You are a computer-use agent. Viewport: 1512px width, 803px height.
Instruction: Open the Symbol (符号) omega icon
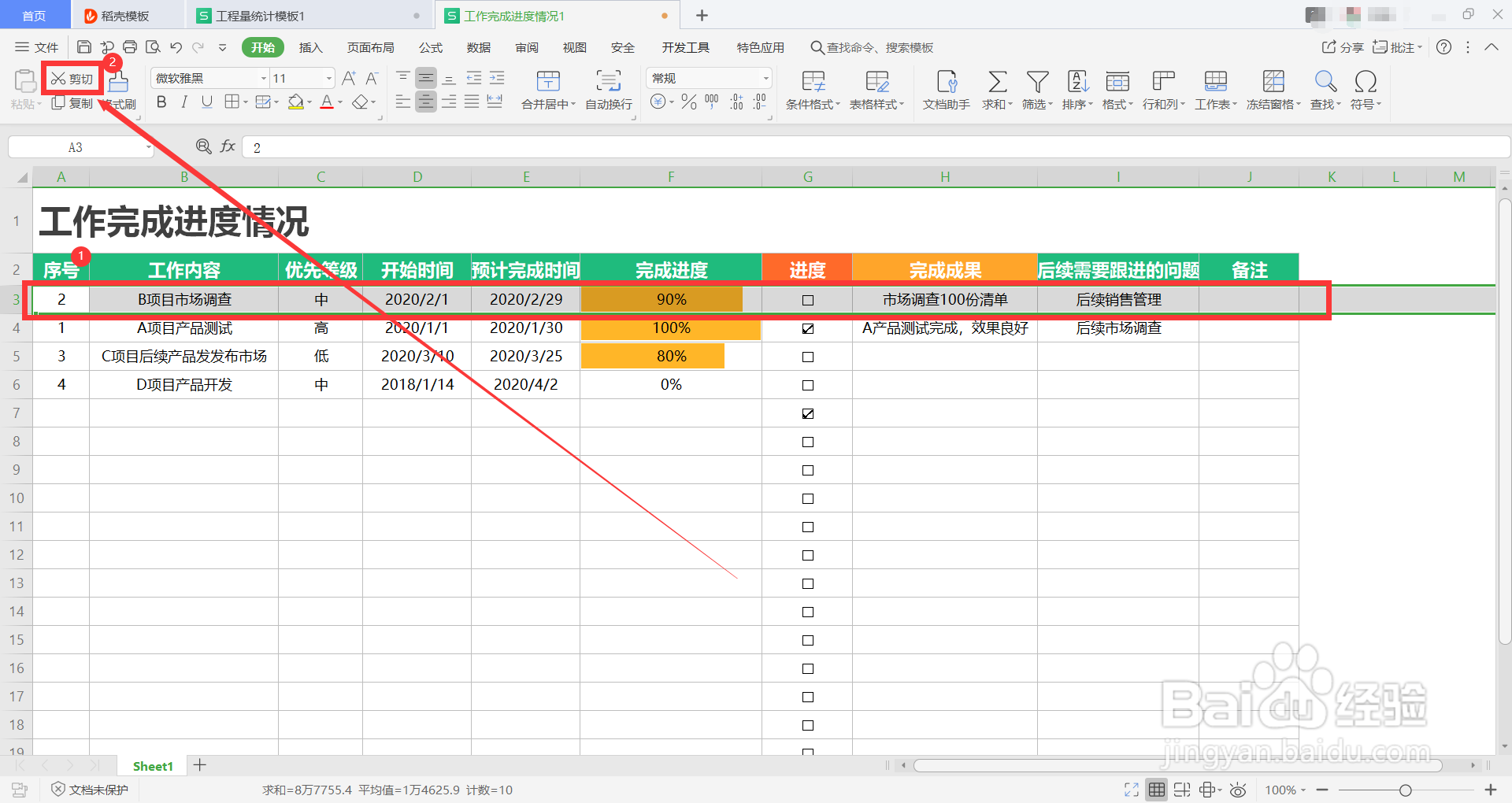1366,81
